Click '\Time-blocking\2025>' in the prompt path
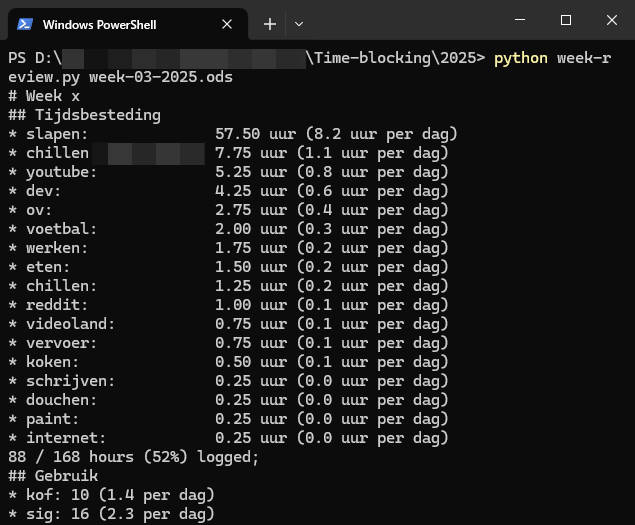This screenshot has height=525, width=635. 396,59
